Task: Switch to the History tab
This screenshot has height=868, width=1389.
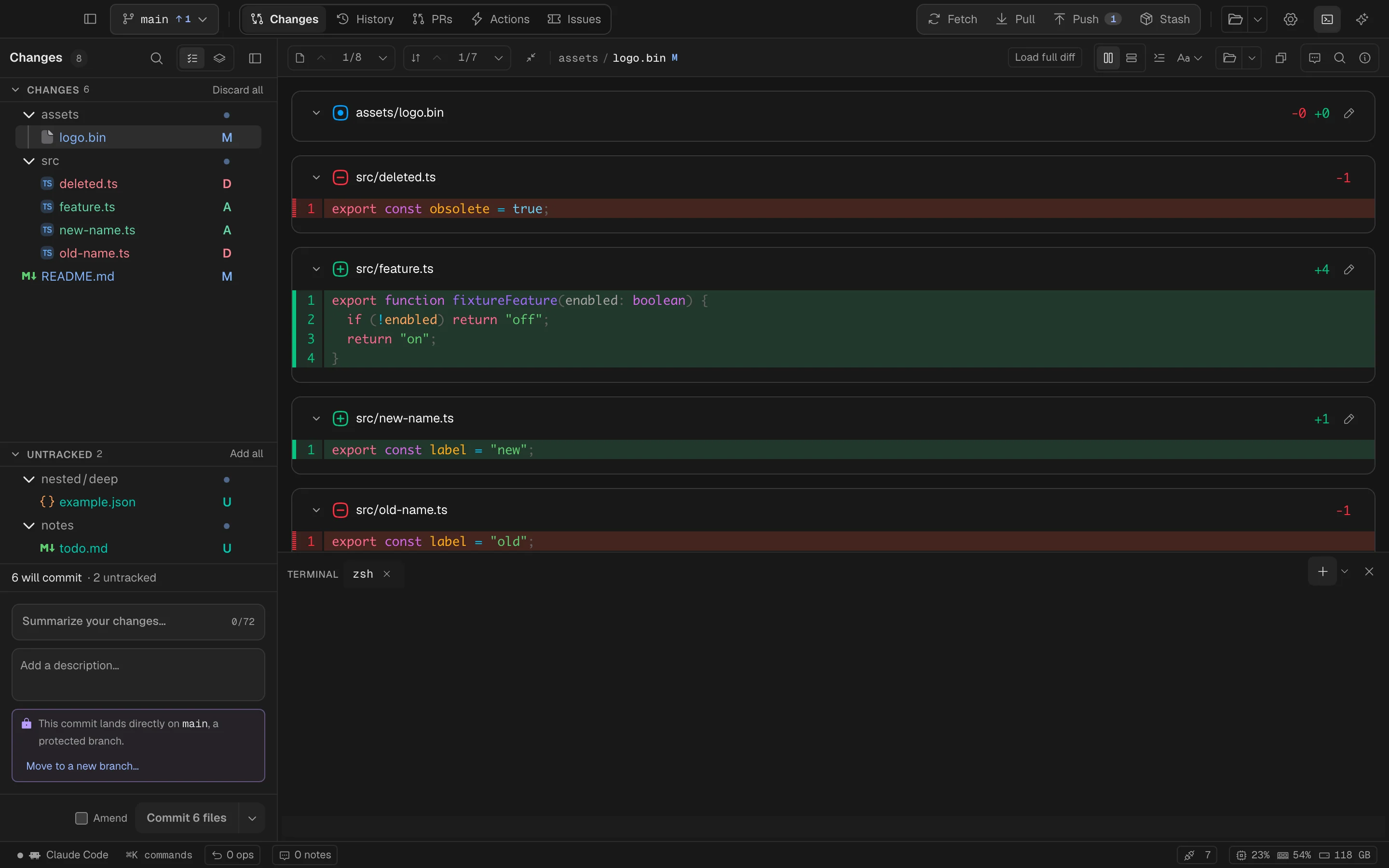Action: click(365, 19)
